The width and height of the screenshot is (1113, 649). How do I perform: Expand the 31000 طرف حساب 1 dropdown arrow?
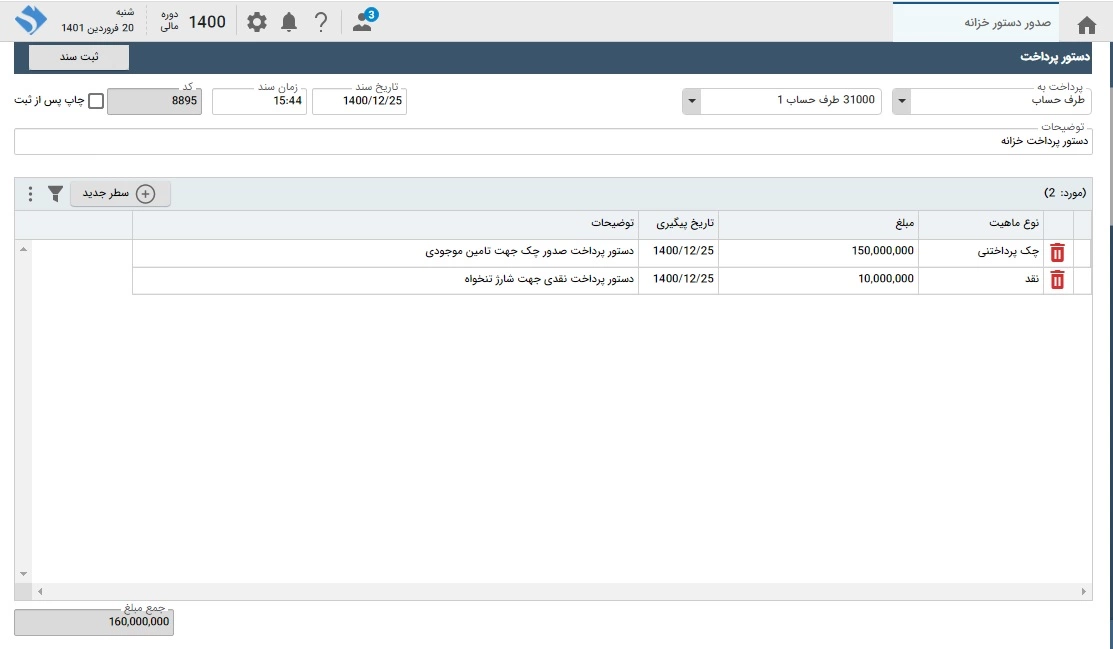pos(692,101)
